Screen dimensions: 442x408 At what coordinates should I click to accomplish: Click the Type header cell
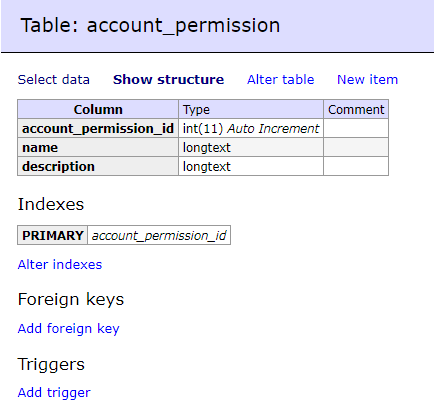tap(251, 109)
